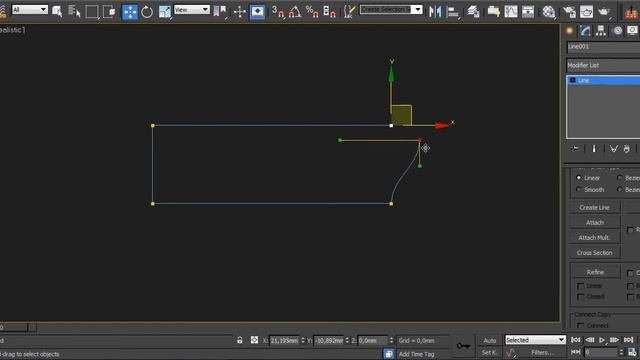Switch to the Hierarchy command panel tab
This screenshot has width=640, height=360.
pos(601,31)
